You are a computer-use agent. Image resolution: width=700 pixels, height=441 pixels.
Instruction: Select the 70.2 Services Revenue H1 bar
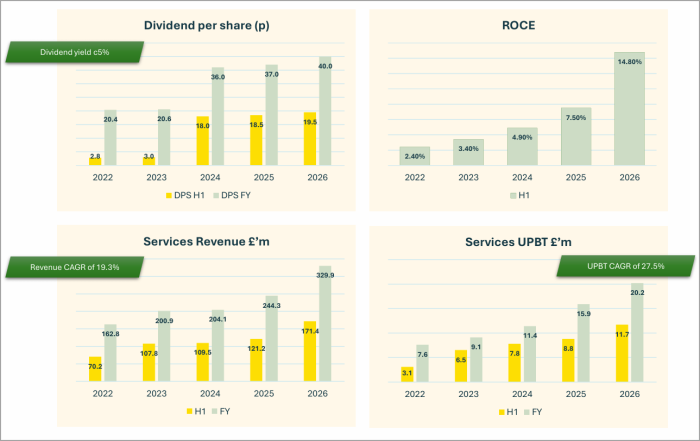click(95, 369)
